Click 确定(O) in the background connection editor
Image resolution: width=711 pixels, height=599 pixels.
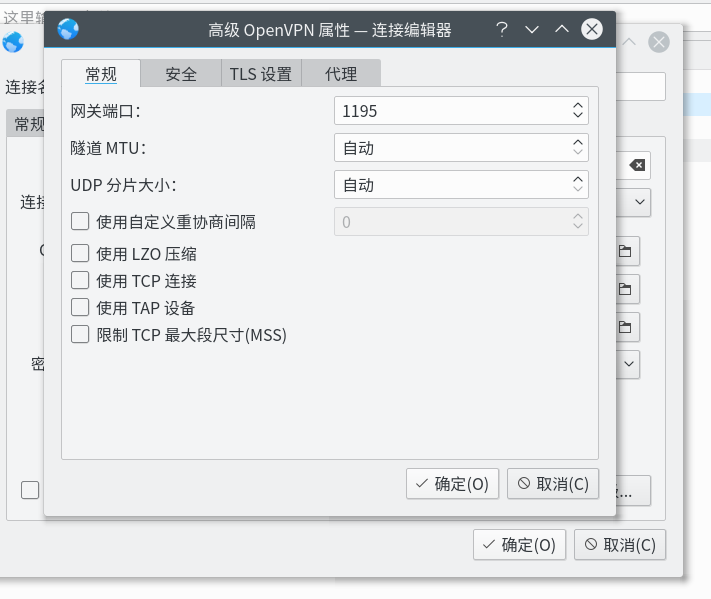tap(520, 545)
